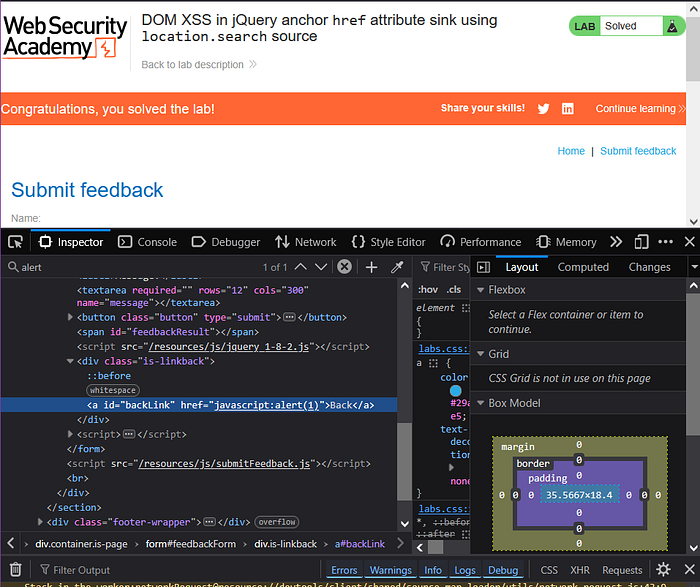
Task: Show more devtools tabs chevron
Action: [x=616, y=242]
